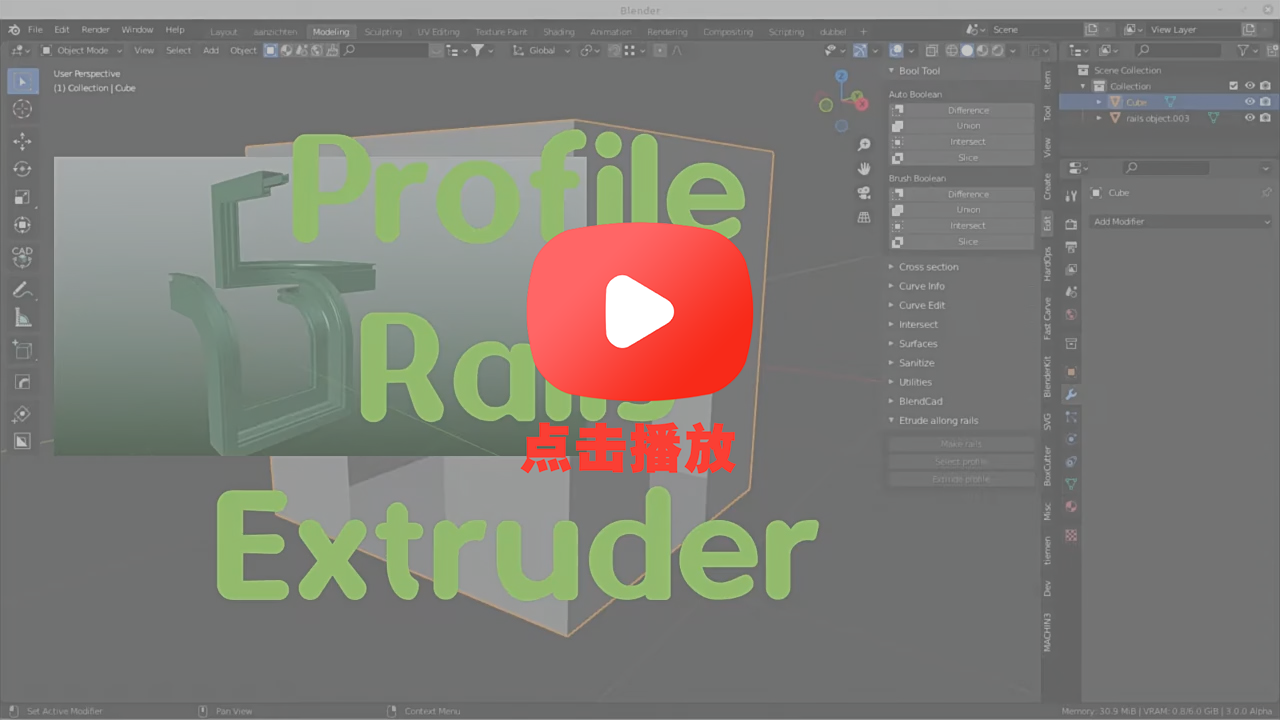Image resolution: width=1280 pixels, height=720 pixels.
Task: Click the Make rails button
Action: (961, 444)
